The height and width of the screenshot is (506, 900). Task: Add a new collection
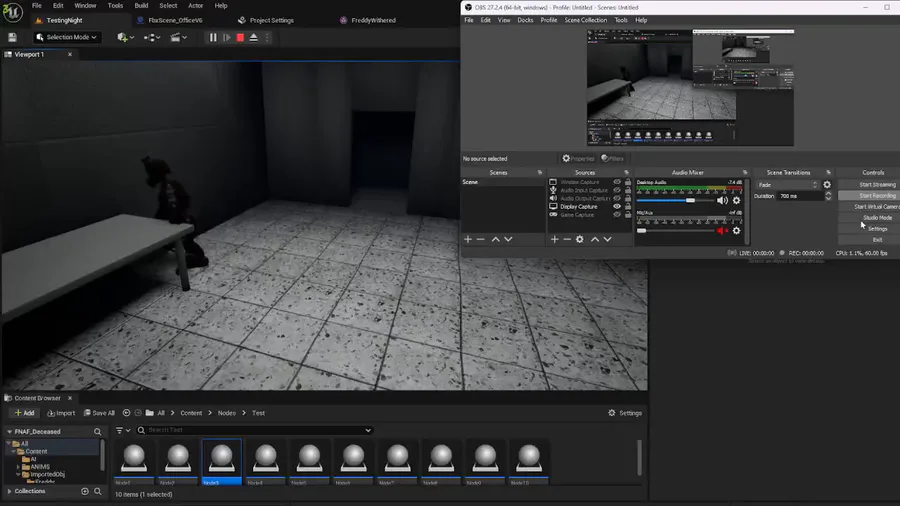pyautogui.click(x=85, y=492)
